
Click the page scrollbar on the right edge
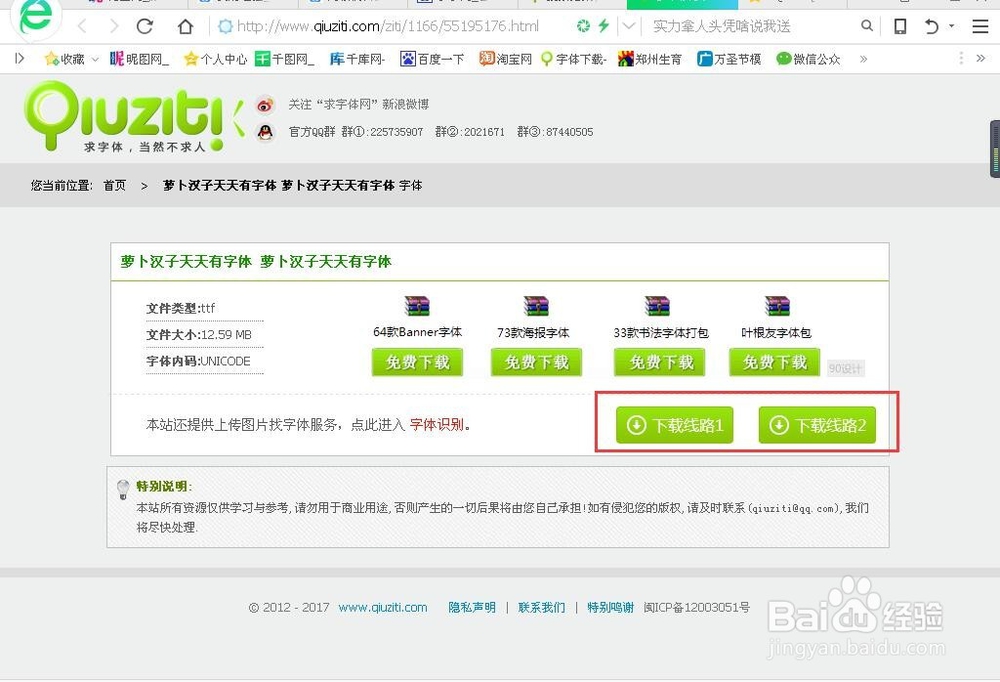click(994, 150)
